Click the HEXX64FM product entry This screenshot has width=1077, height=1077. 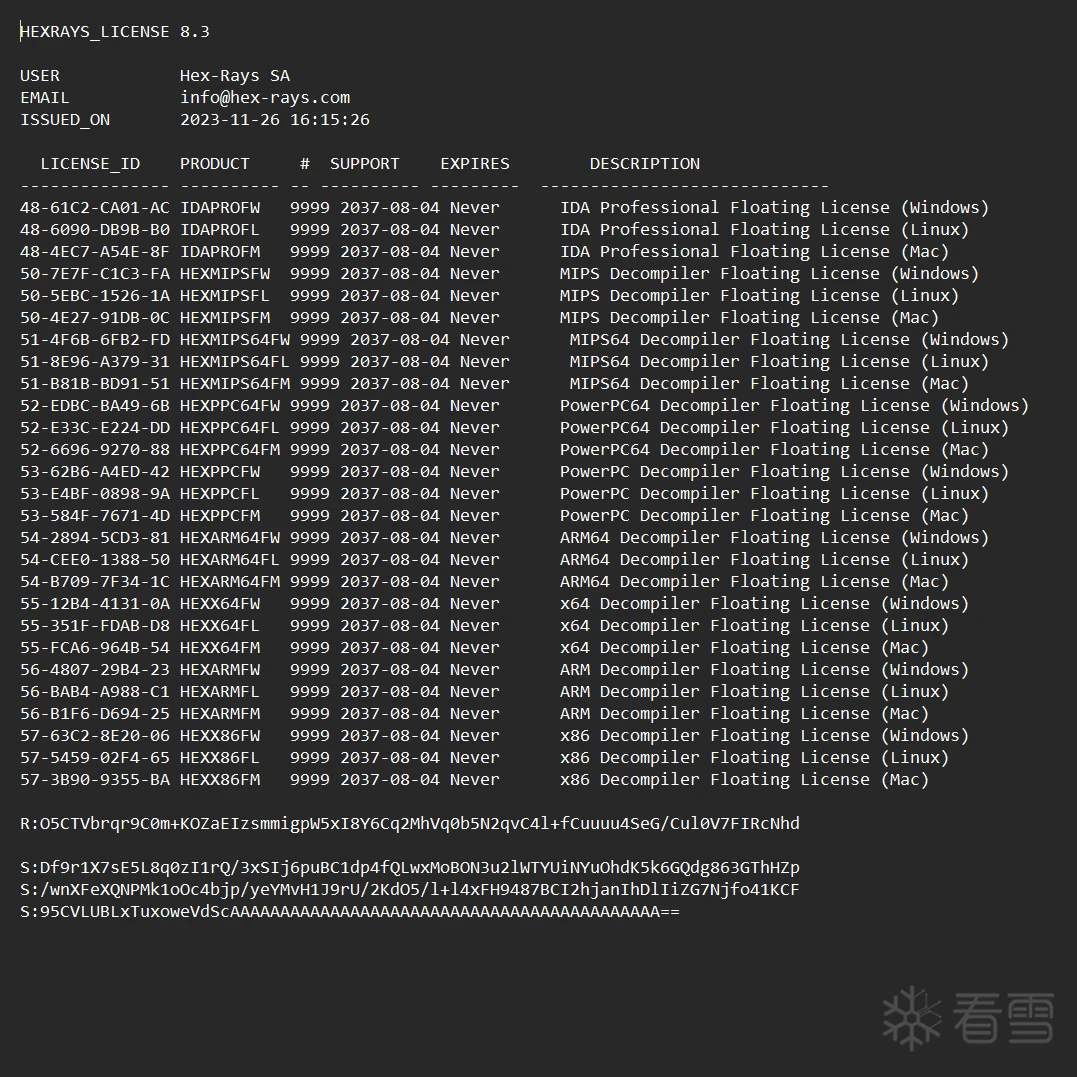(220, 648)
